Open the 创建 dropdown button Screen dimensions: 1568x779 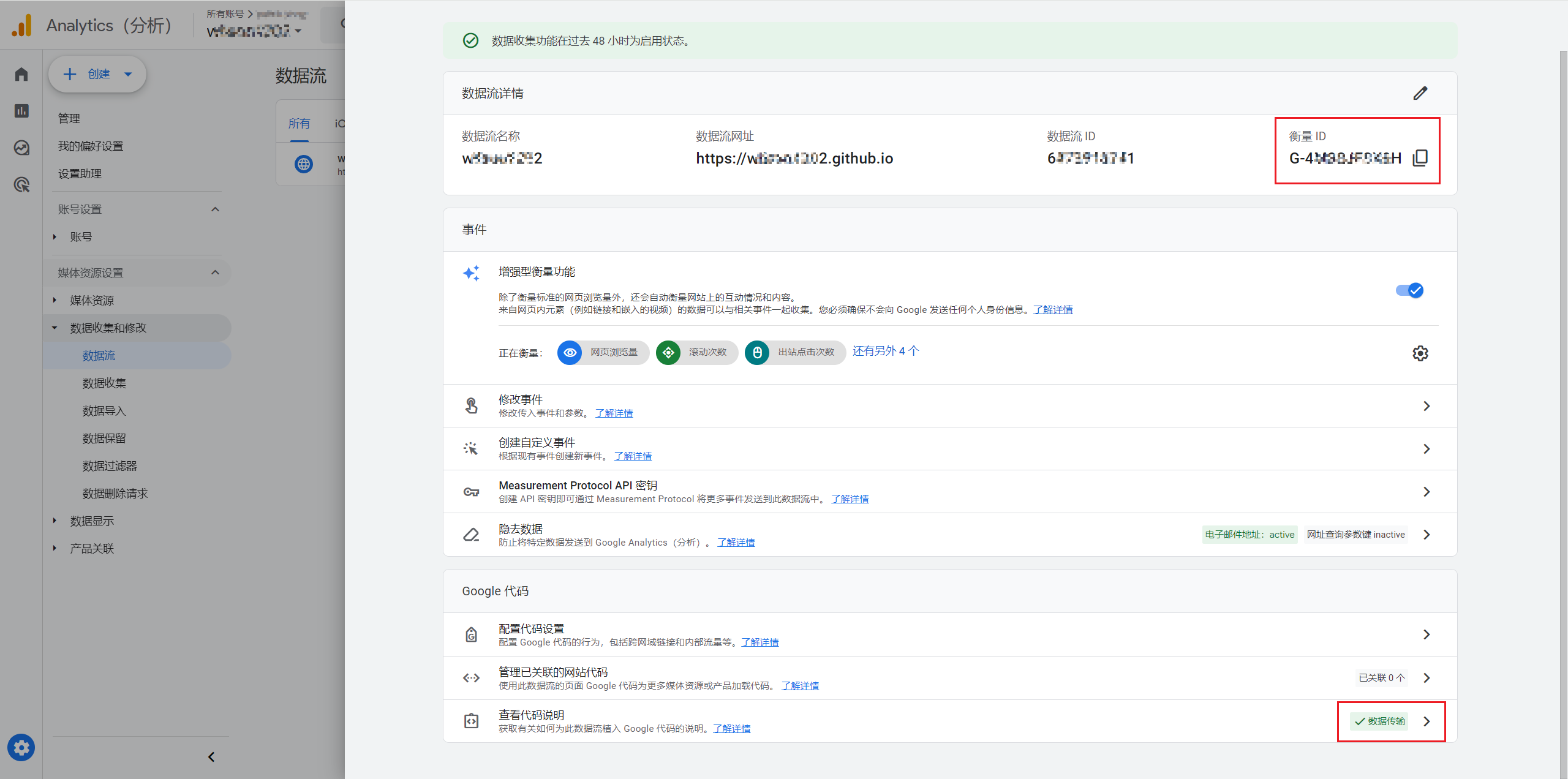pyautogui.click(x=97, y=74)
